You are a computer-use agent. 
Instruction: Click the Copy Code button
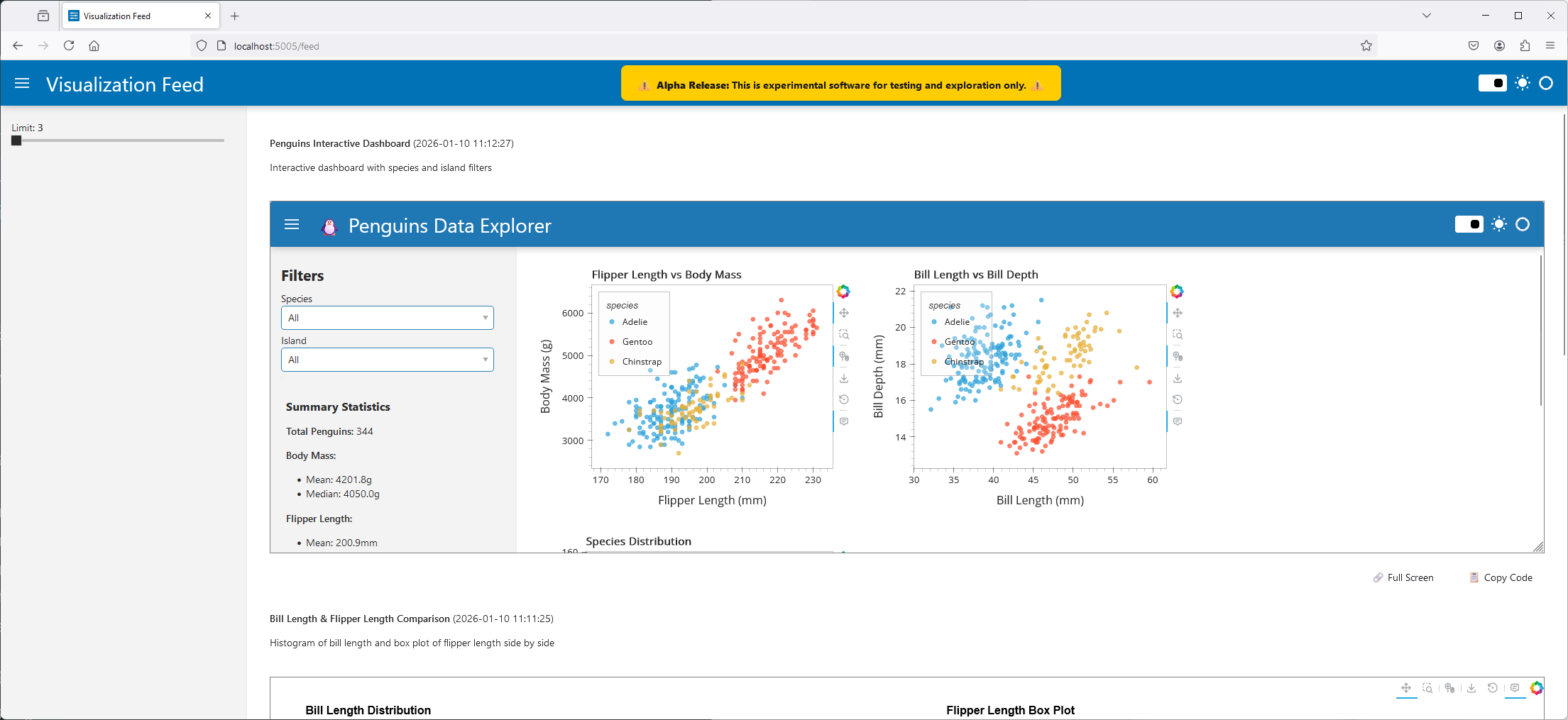[1501, 577]
